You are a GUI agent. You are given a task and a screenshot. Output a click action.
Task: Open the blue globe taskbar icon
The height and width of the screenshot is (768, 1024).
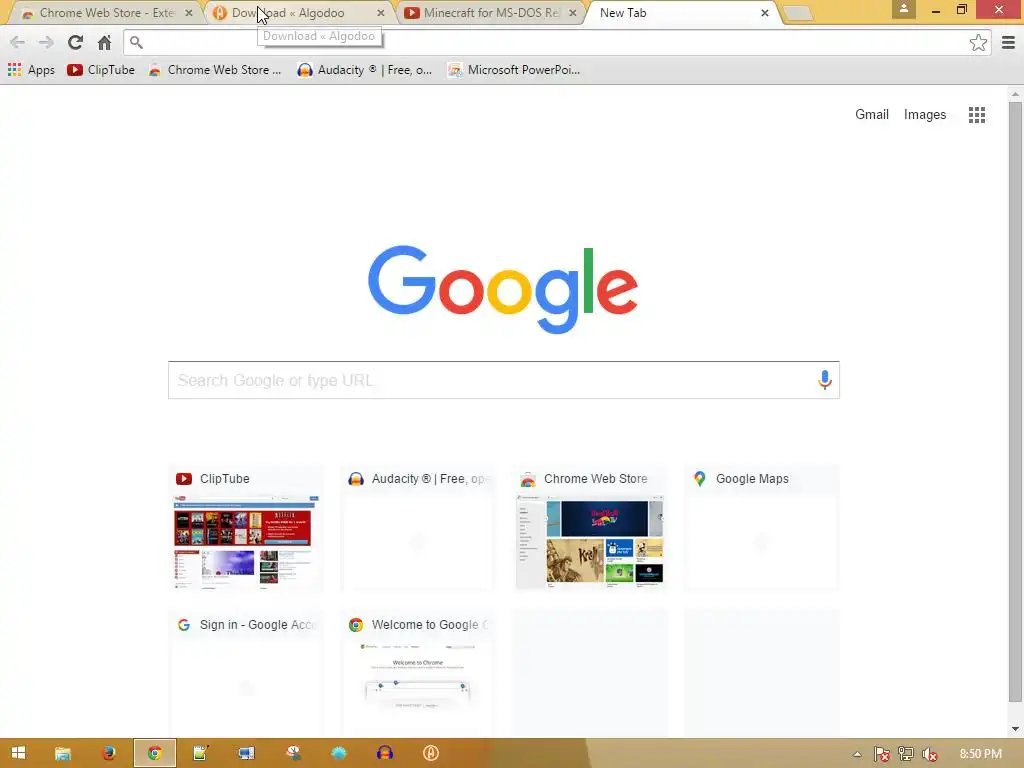point(338,753)
